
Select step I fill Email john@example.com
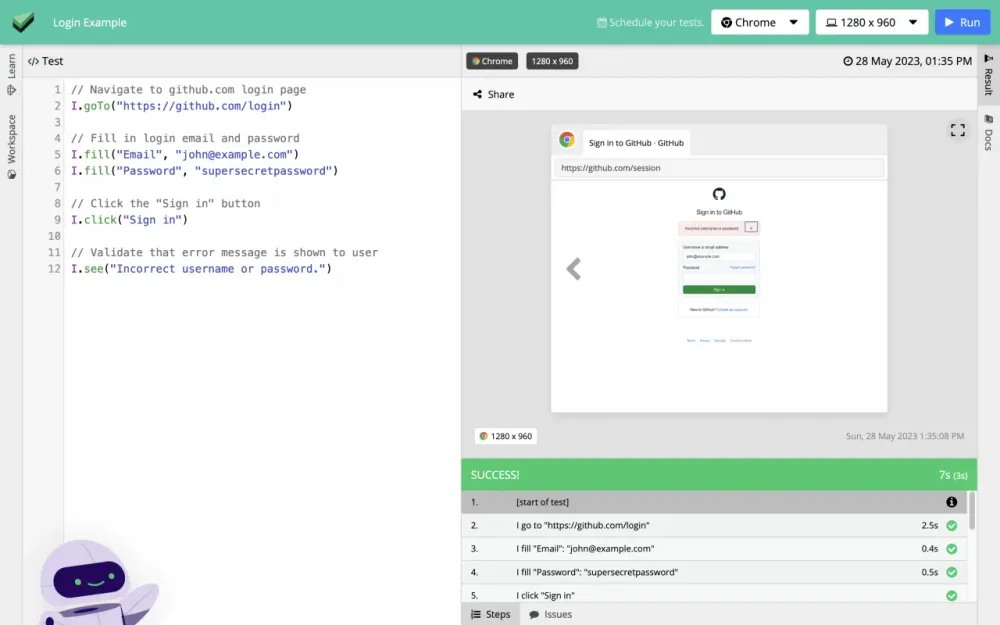714,548
